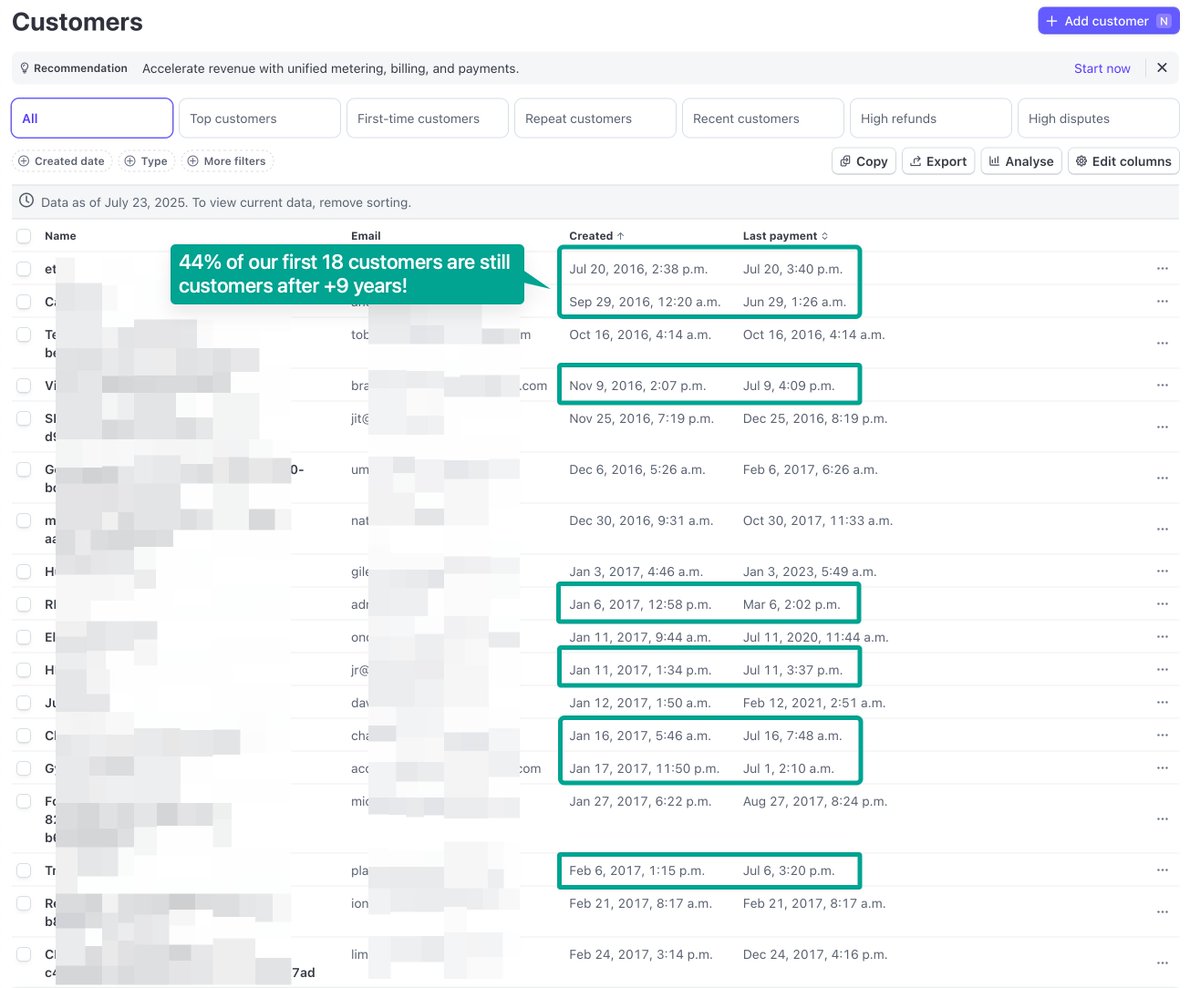This screenshot has height=988, width=1200.
Task: Show the High disputes tab
Action: point(1098,118)
